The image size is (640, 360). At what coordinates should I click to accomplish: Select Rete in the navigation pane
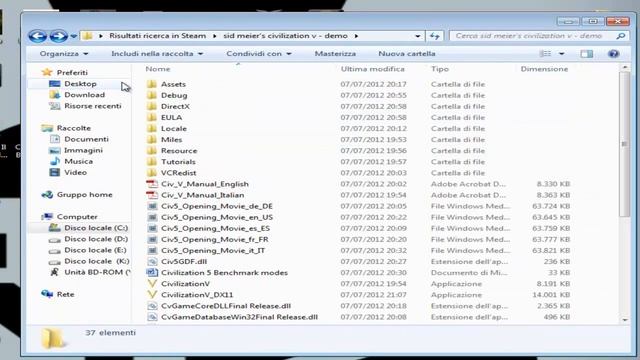[65, 294]
